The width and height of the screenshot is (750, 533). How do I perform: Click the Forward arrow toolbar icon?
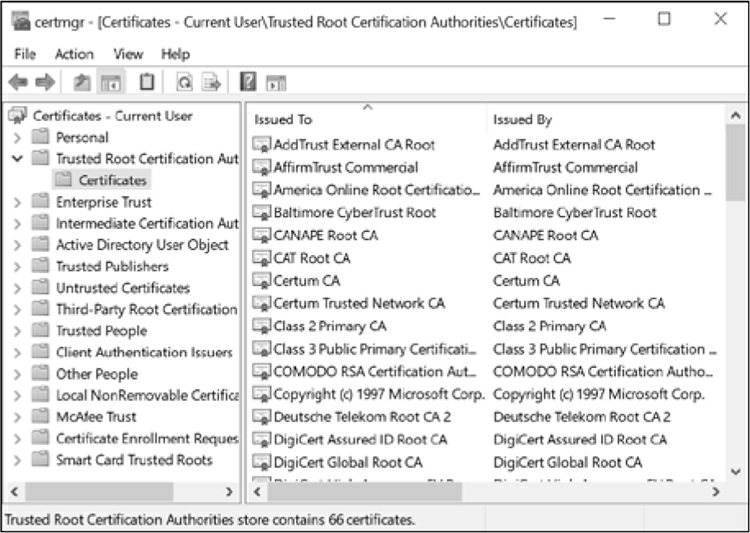(x=45, y=82)
